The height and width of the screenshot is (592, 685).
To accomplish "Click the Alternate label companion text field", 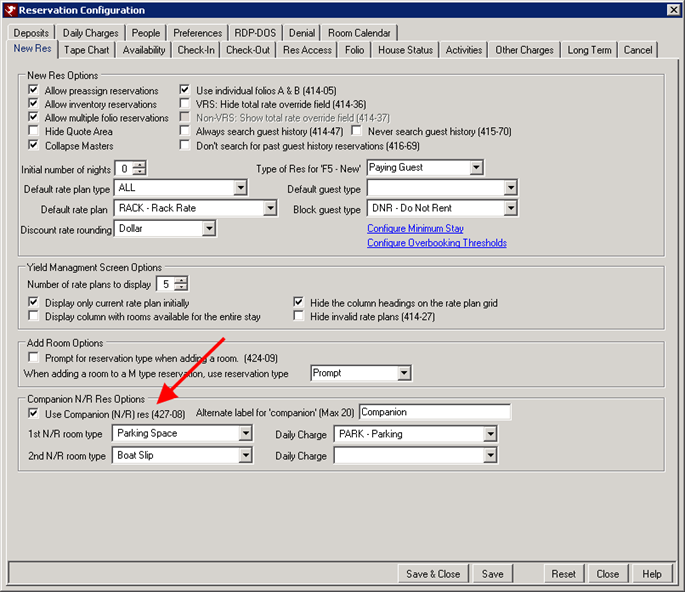I will (x=434, y=412).
